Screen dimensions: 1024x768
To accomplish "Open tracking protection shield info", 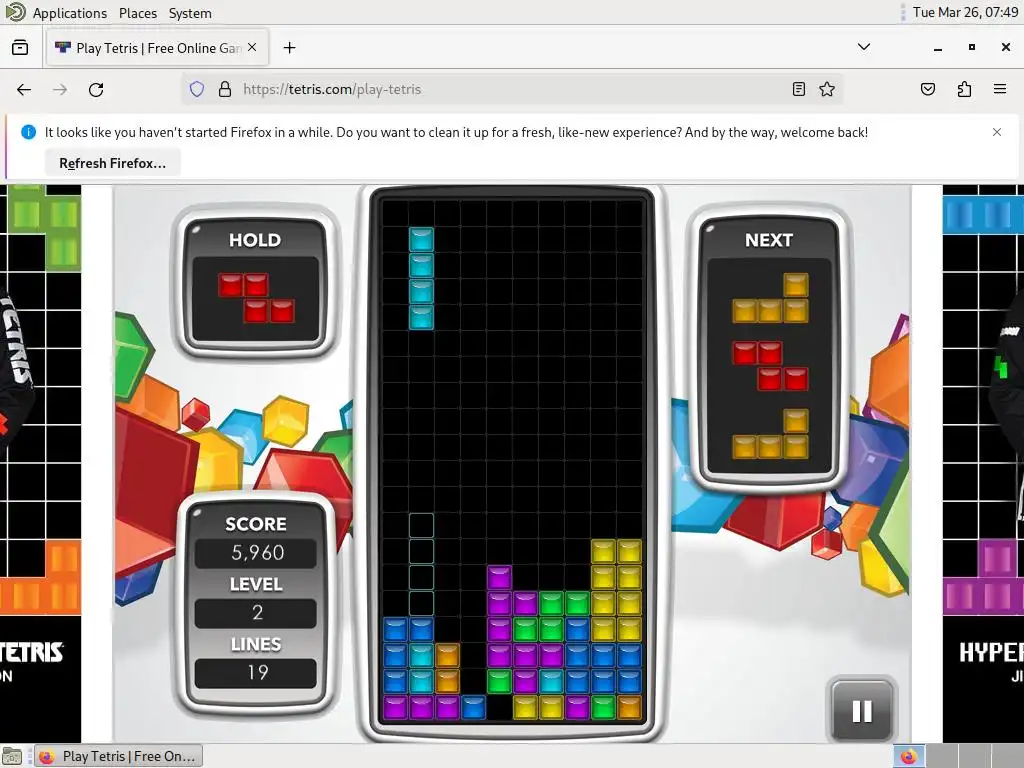I will coord(197,89).
